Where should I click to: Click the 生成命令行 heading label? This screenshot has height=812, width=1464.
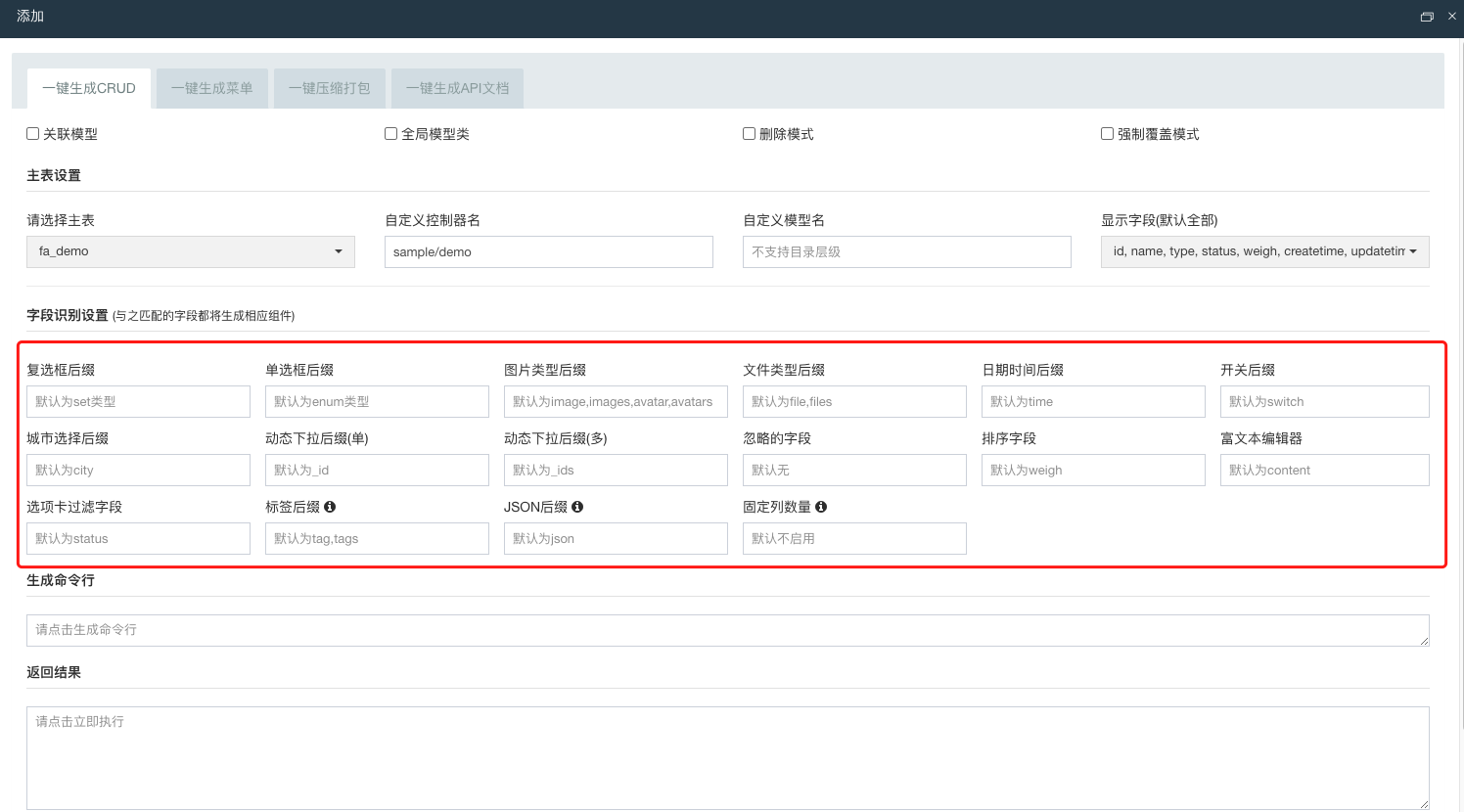click(61, 580)
